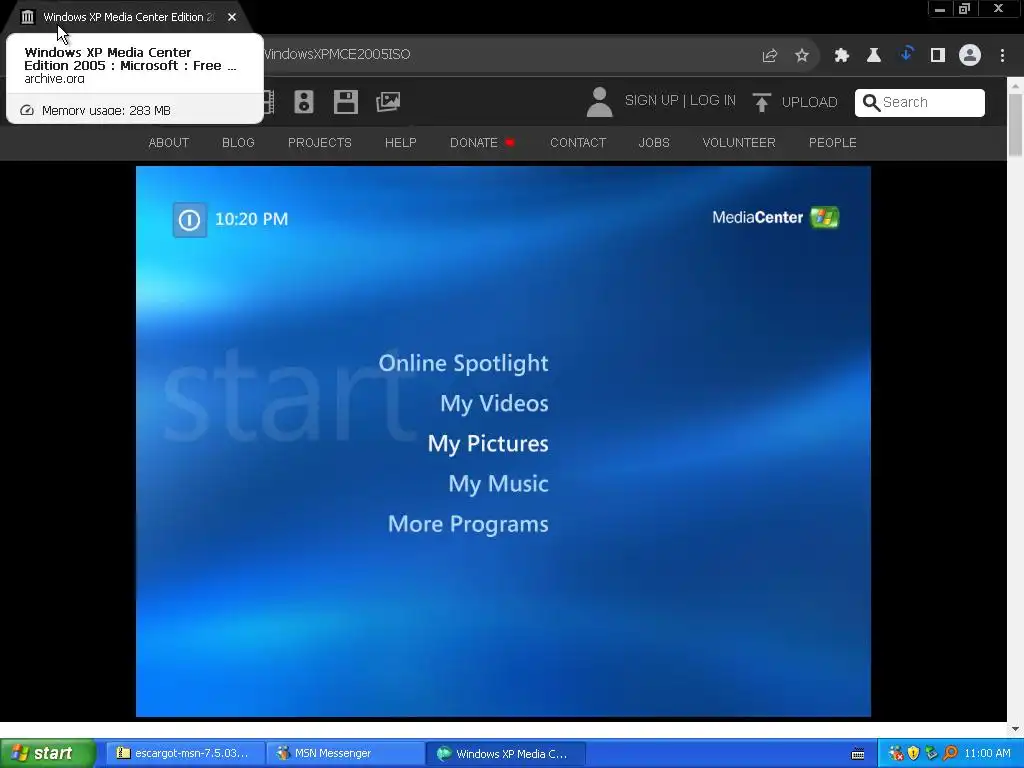1024x768 pixels.
Task: Switch to Windows XP Media C... taskbar item
Action: 505,754
